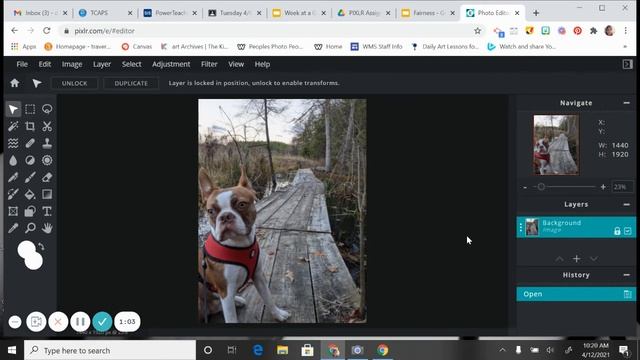Viewport: 640px width, 360px height.
Task: Open the Background layer options dots
Action: click(520, 227)
